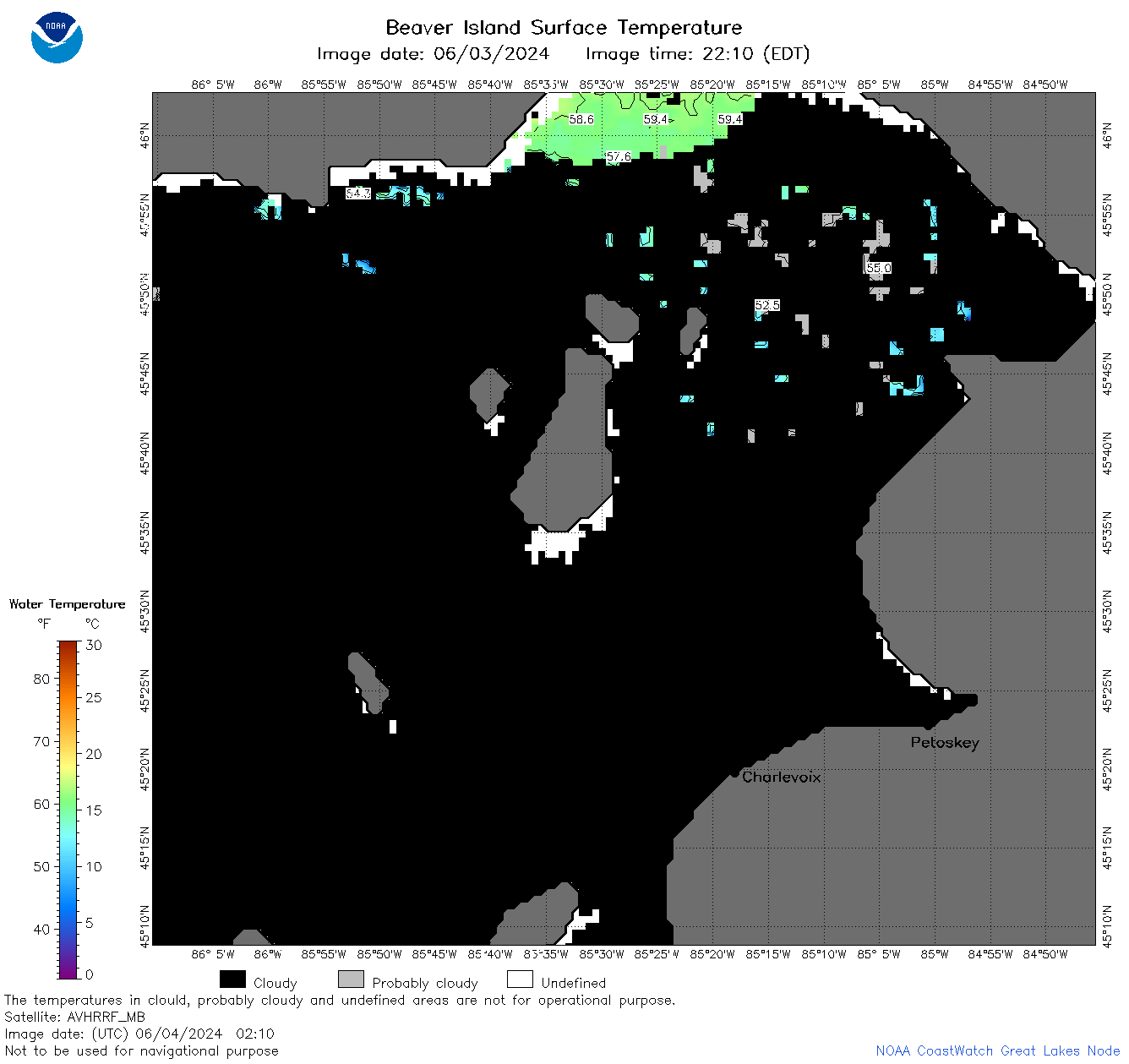Click 'NOAA CoastWatch Great Lakes Node' text
This screenshot has height=1064, width=1129.
(x=998, y=1050)
